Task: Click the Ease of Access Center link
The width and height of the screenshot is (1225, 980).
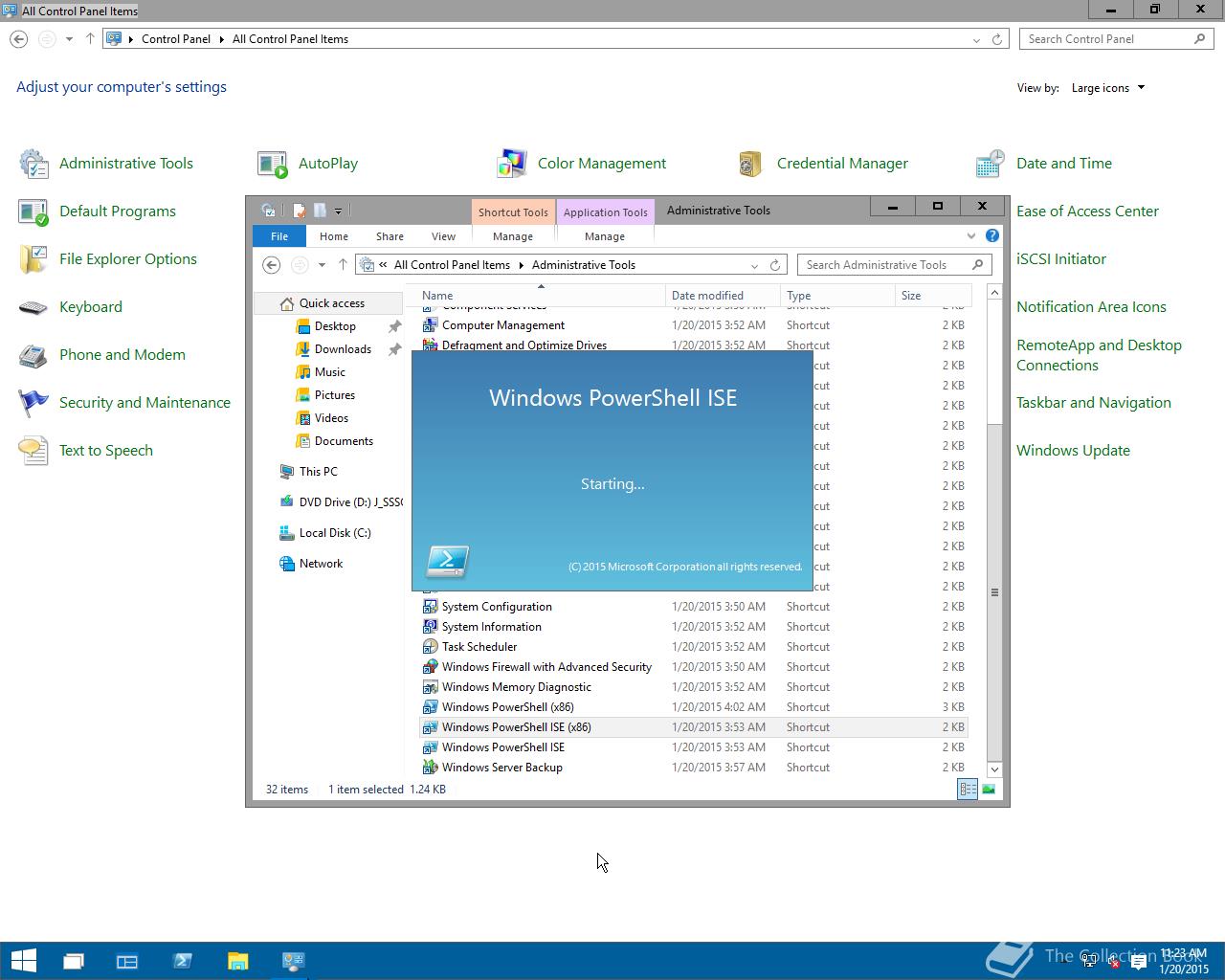Action: coord(1087,212)
